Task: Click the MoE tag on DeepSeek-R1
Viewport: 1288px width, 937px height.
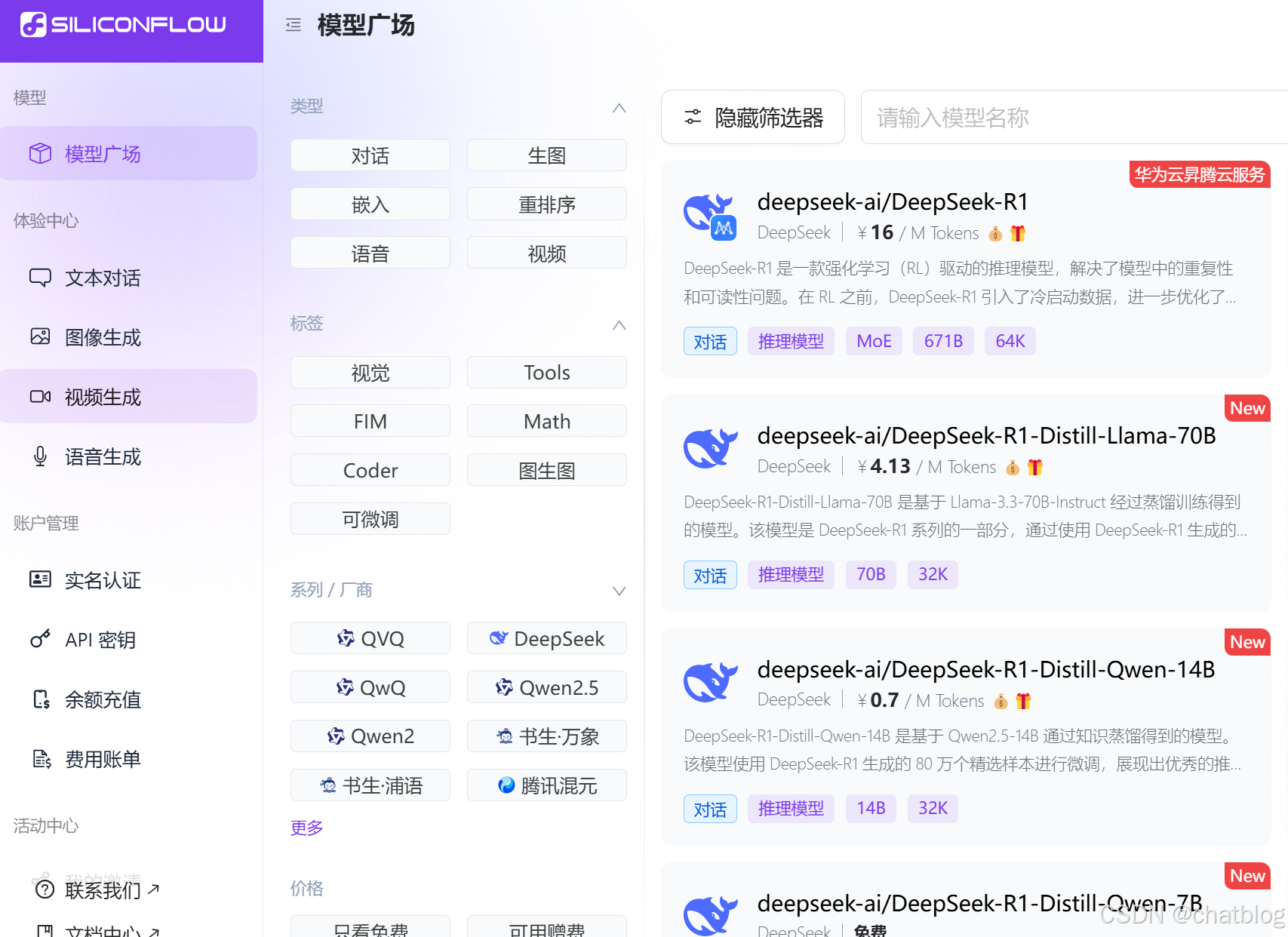Action: click(874, 341)
